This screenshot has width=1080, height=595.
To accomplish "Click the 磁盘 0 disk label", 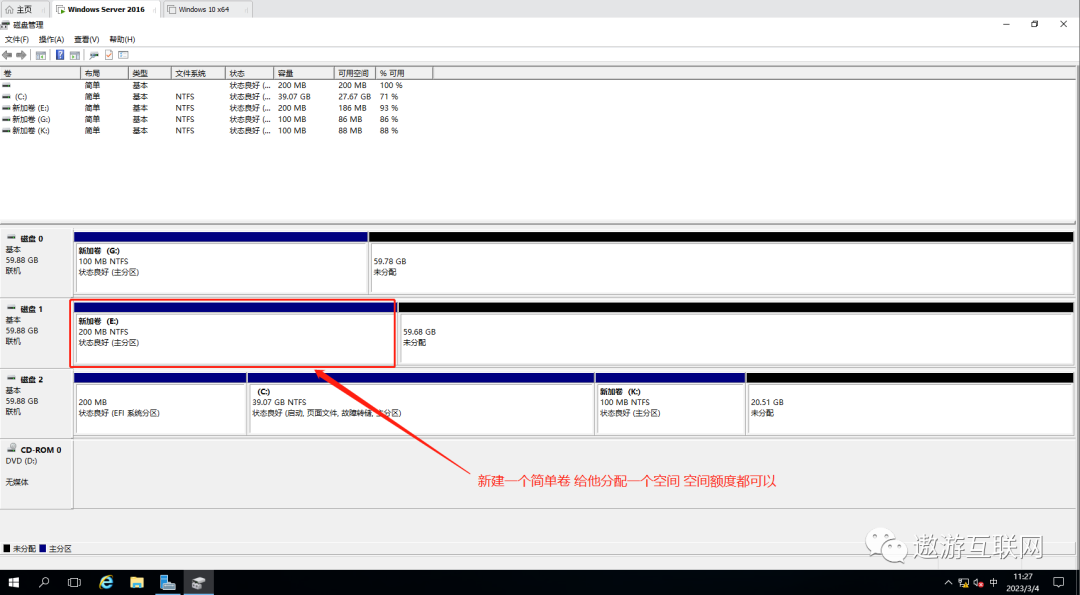I will [x=32, y=239].
